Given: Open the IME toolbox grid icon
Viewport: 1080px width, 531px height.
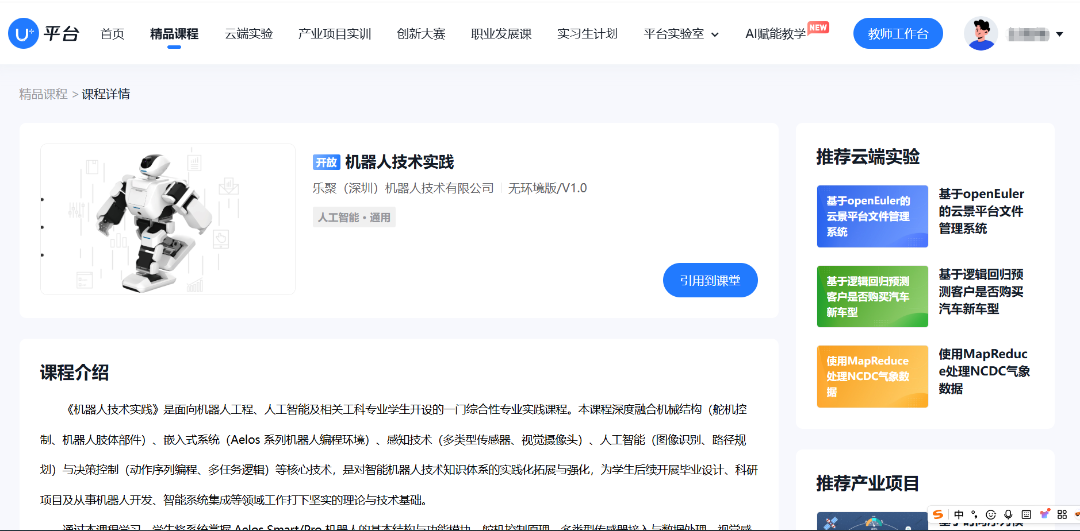Looking at the screenshot, I should (1063, 515).
